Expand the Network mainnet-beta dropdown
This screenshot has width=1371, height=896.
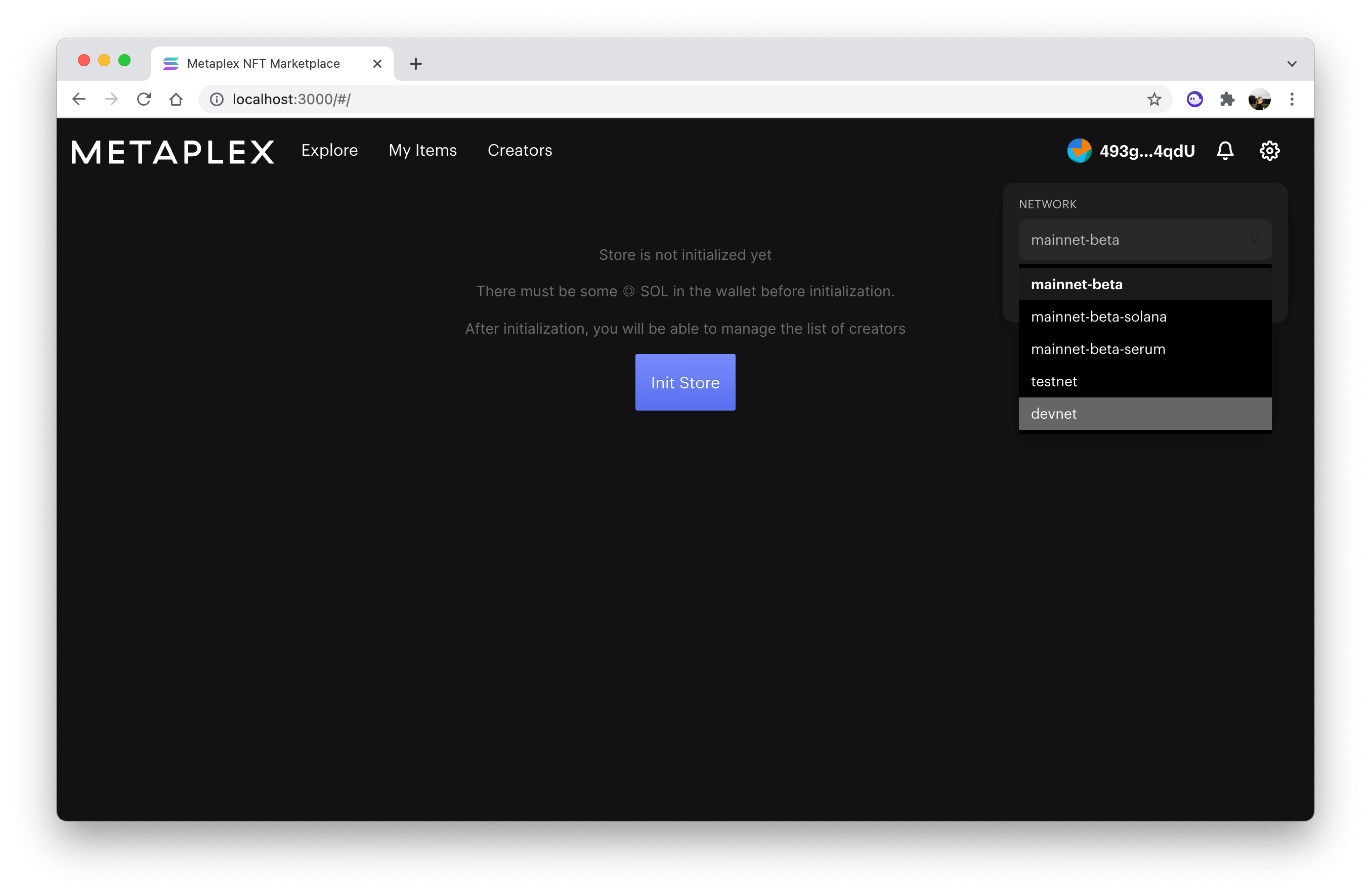click(1145, 240)
